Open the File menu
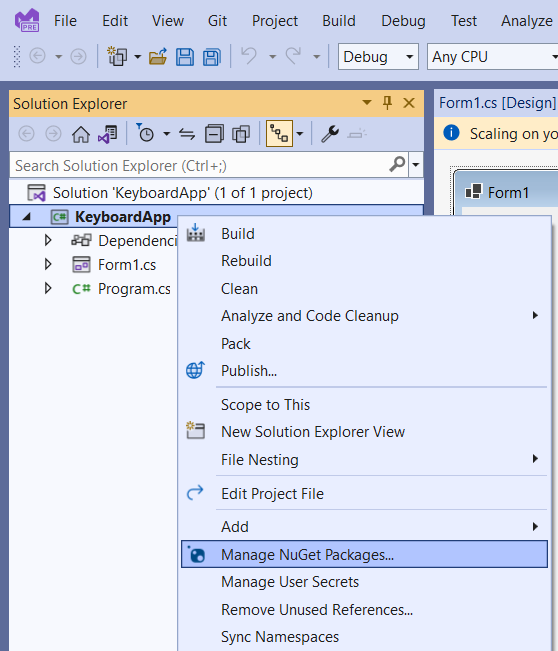The height and width of the screenshot is (651, 558). [x=65, y=21]
